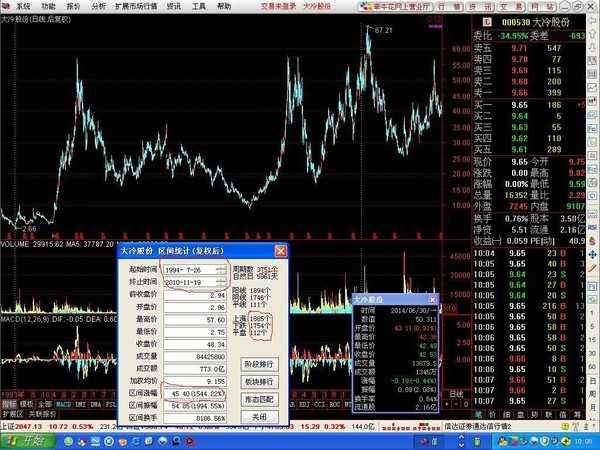Select the 盘 tab under trade list

point(521,414)
